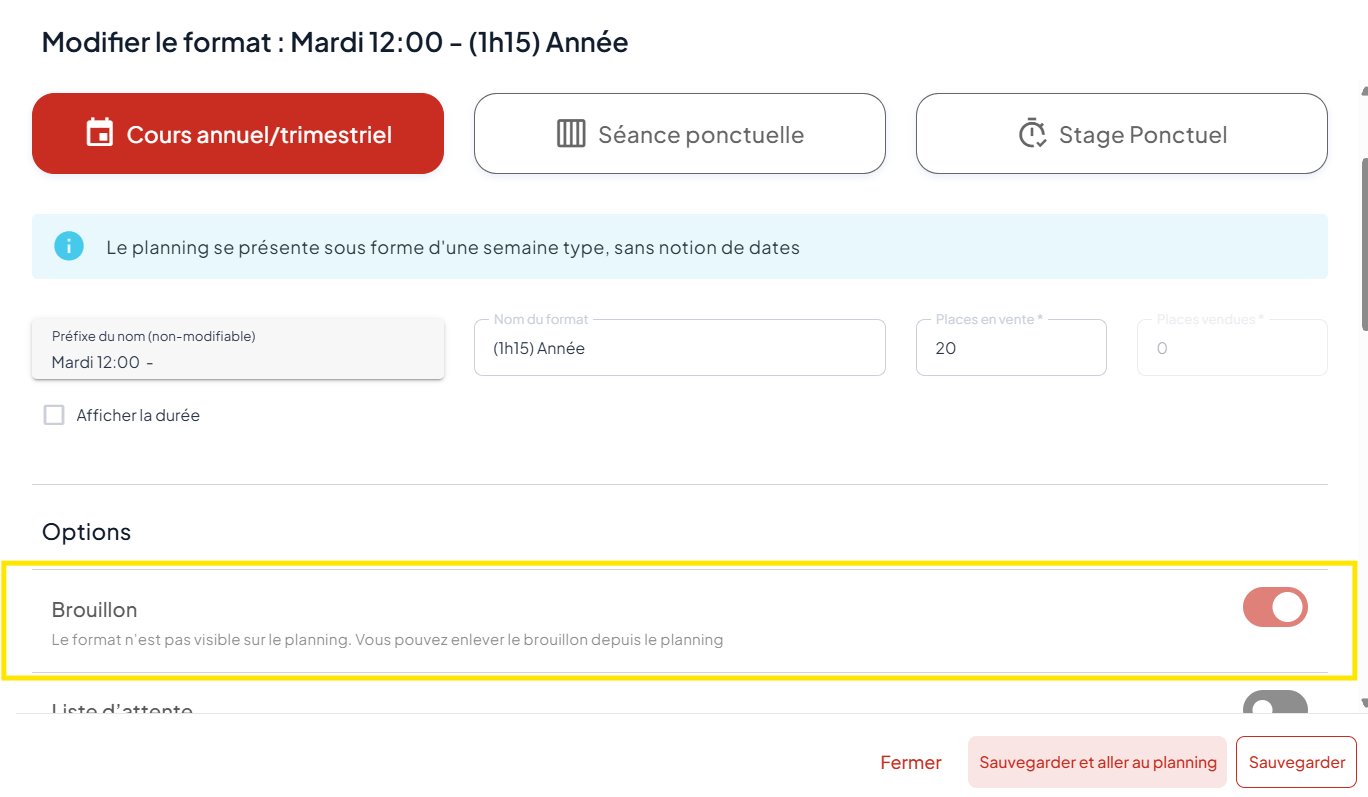Click the blue info icon in the banner
The width and height of the screenshot is (1368, 797).
tap(69, 246)
